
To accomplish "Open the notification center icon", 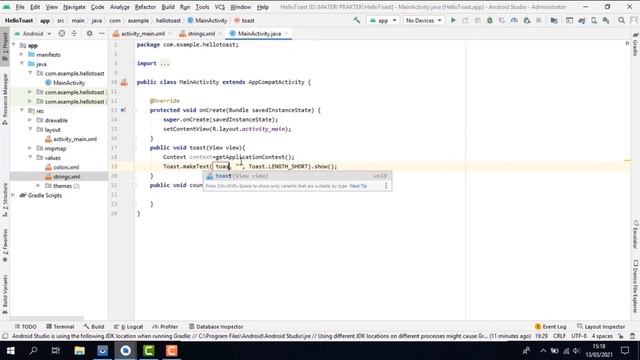I will click(625, 351).
